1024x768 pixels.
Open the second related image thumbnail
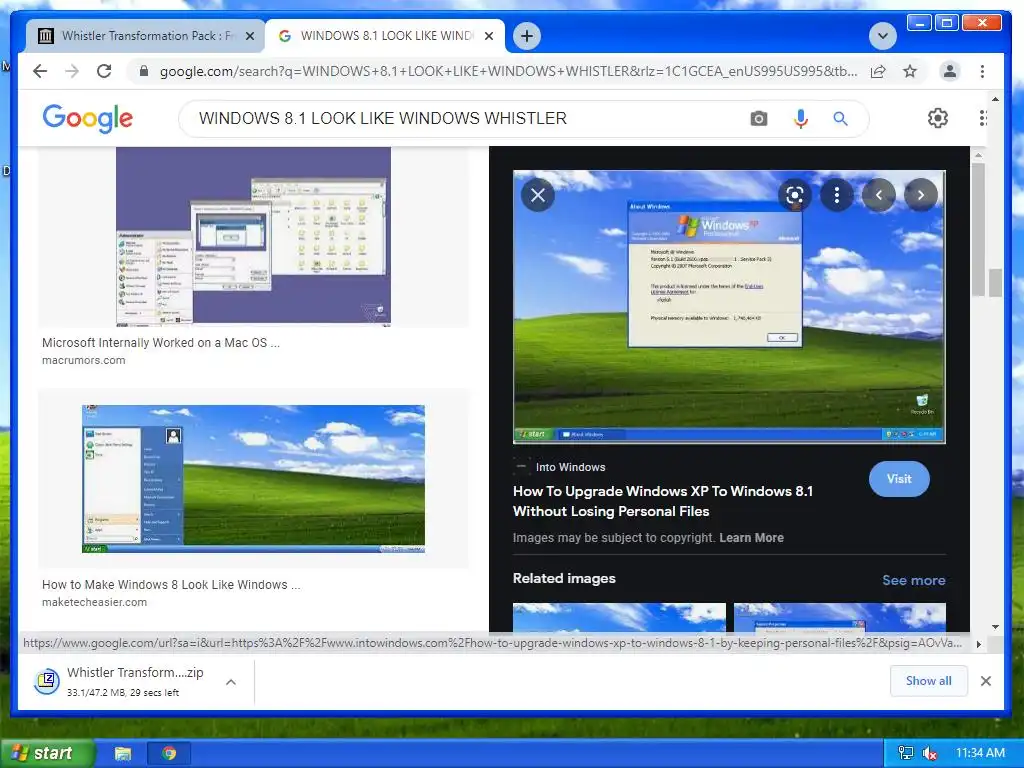840,617
